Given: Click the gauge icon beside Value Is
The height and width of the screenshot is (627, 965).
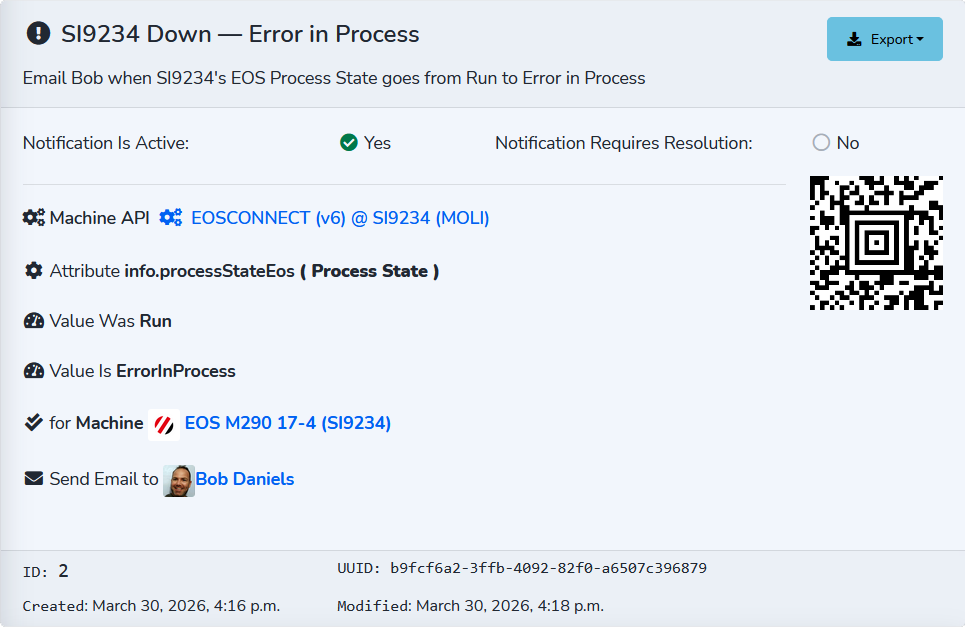Looking at the screenshot, I should pyautogui.click(x=34, y=371).
